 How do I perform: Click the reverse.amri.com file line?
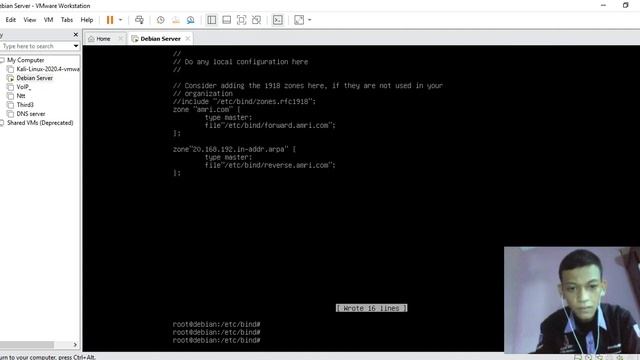tap(270, 165)
